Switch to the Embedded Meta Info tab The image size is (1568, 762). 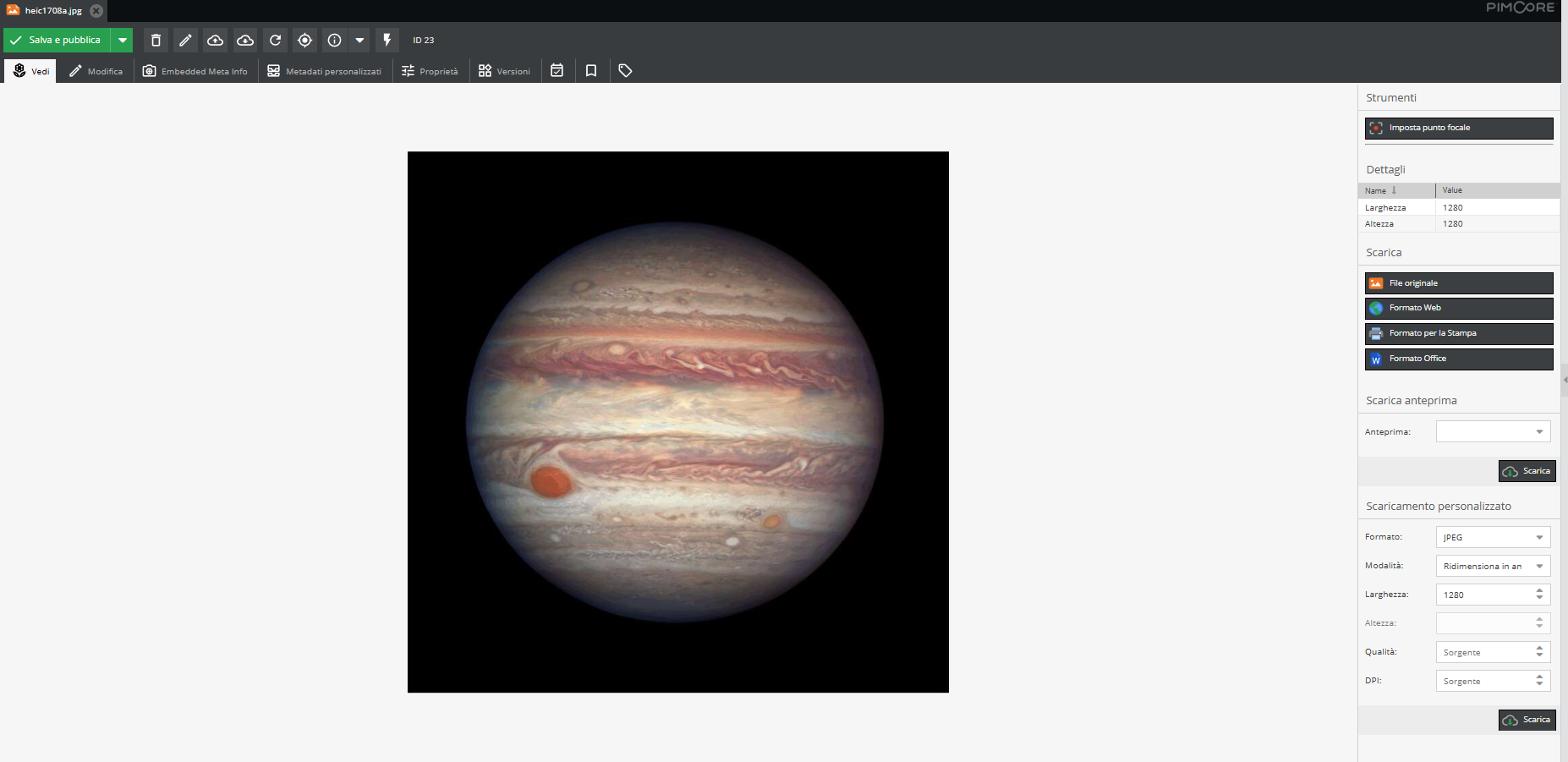195,71
